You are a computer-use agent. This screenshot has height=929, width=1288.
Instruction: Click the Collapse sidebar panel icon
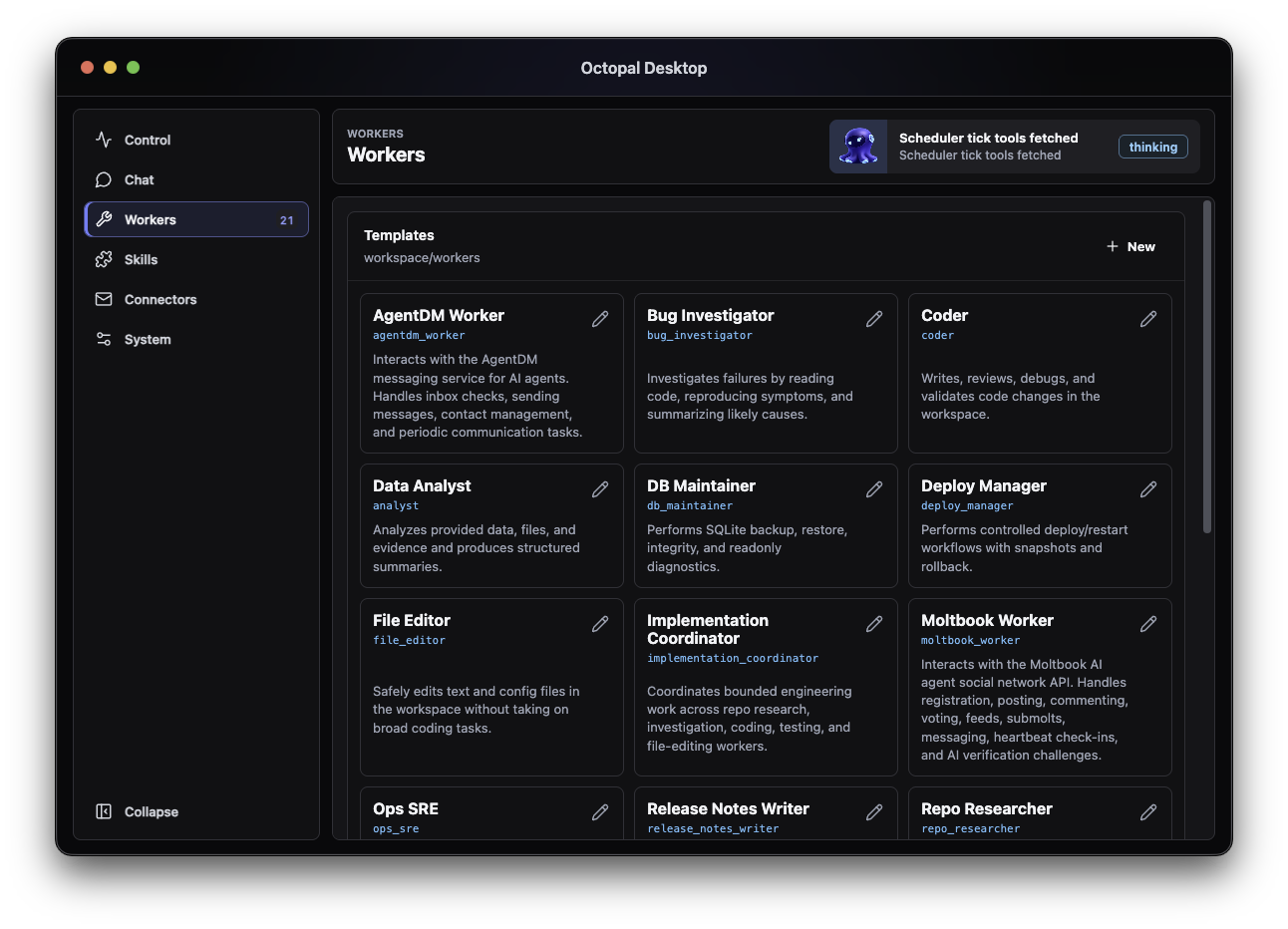tap(104, 811)
